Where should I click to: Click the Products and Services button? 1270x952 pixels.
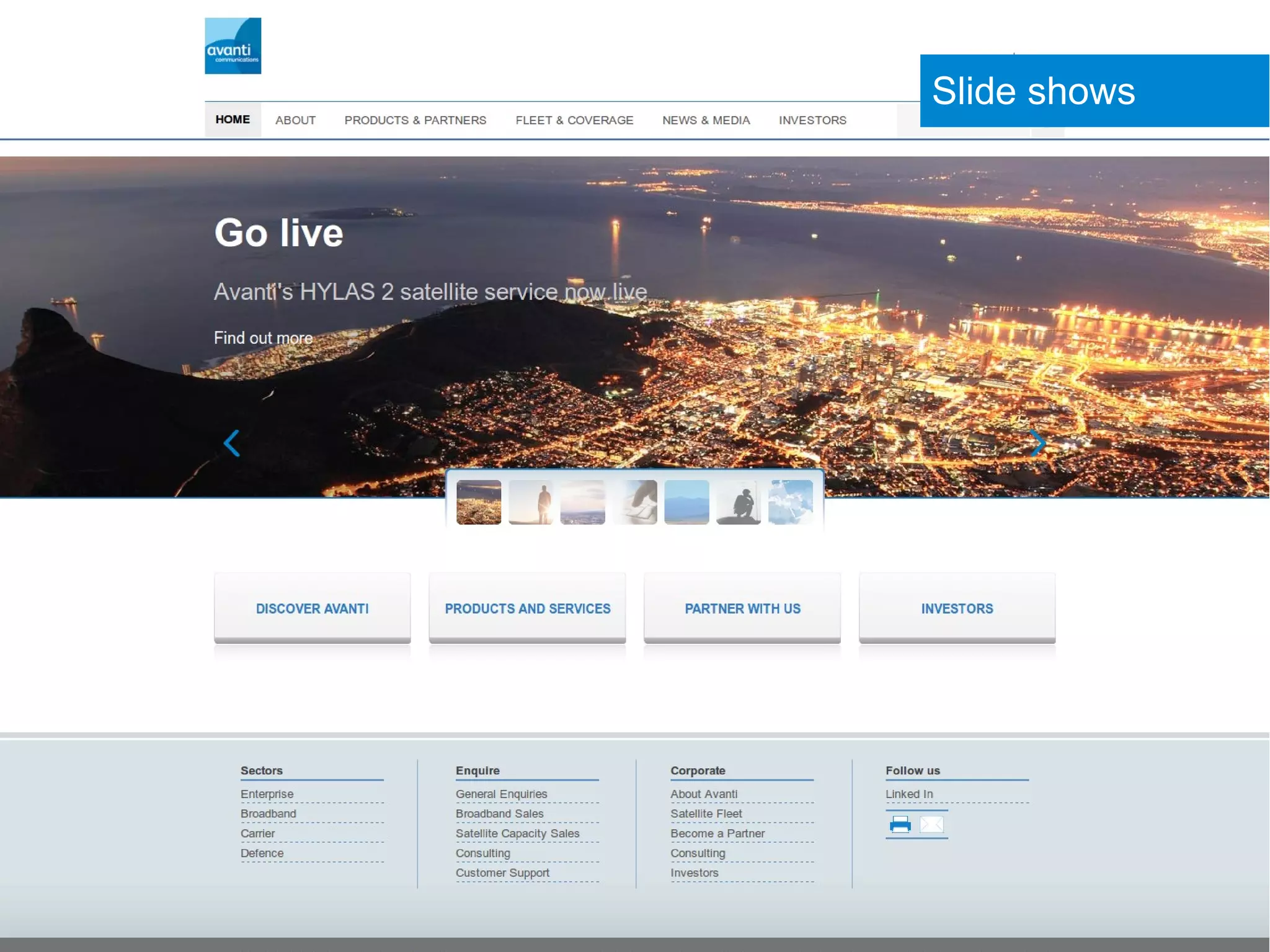coord(527,608)
